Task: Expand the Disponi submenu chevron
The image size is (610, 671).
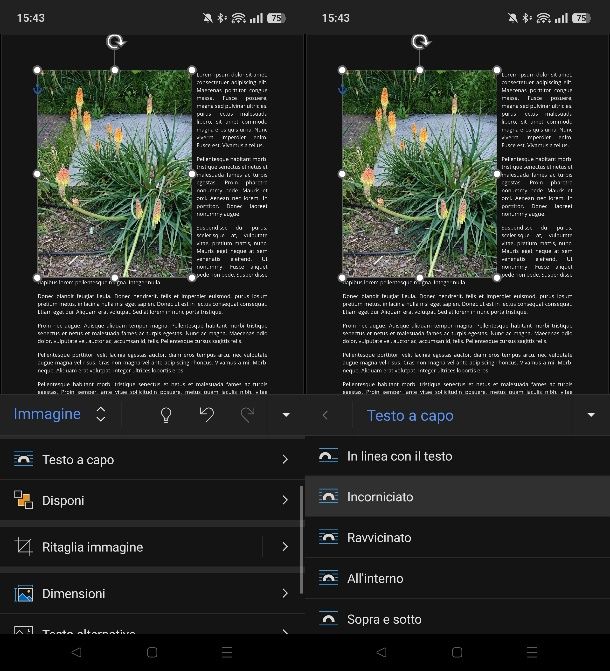Action: [285, 500]
